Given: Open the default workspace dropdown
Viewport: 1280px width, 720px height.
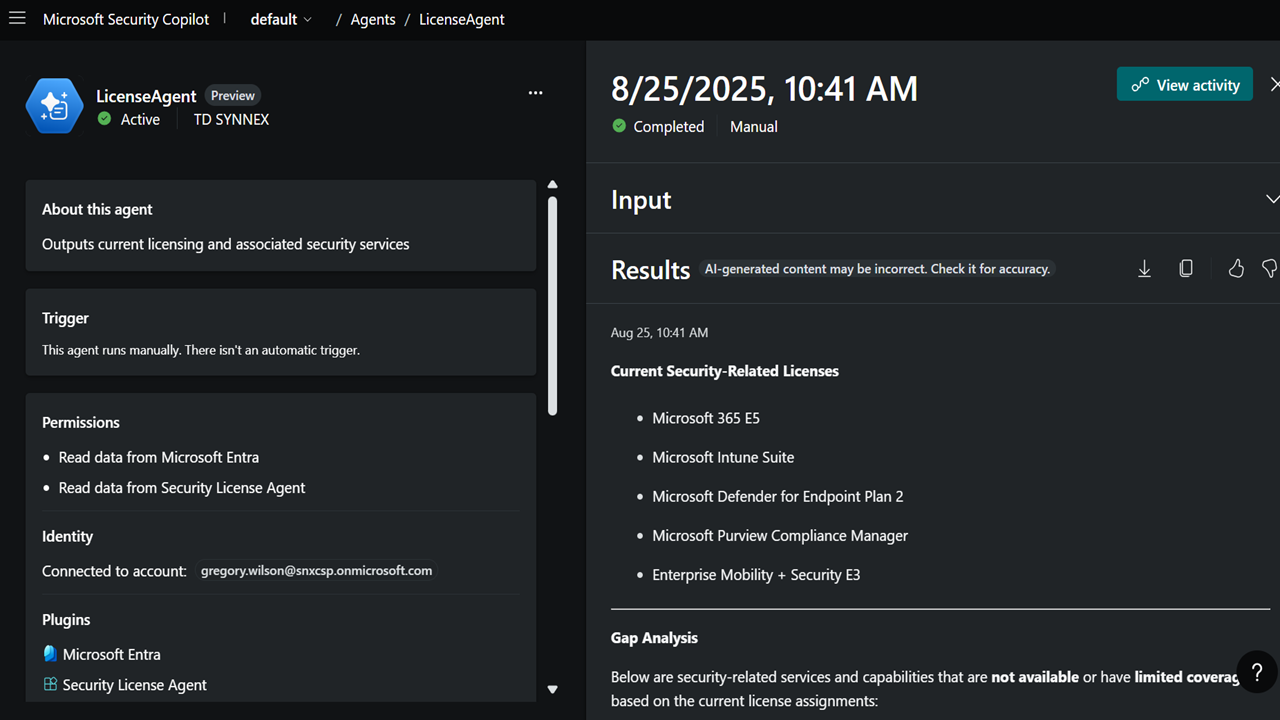Looking at the screenshot, I should click(x=281, y=19).
